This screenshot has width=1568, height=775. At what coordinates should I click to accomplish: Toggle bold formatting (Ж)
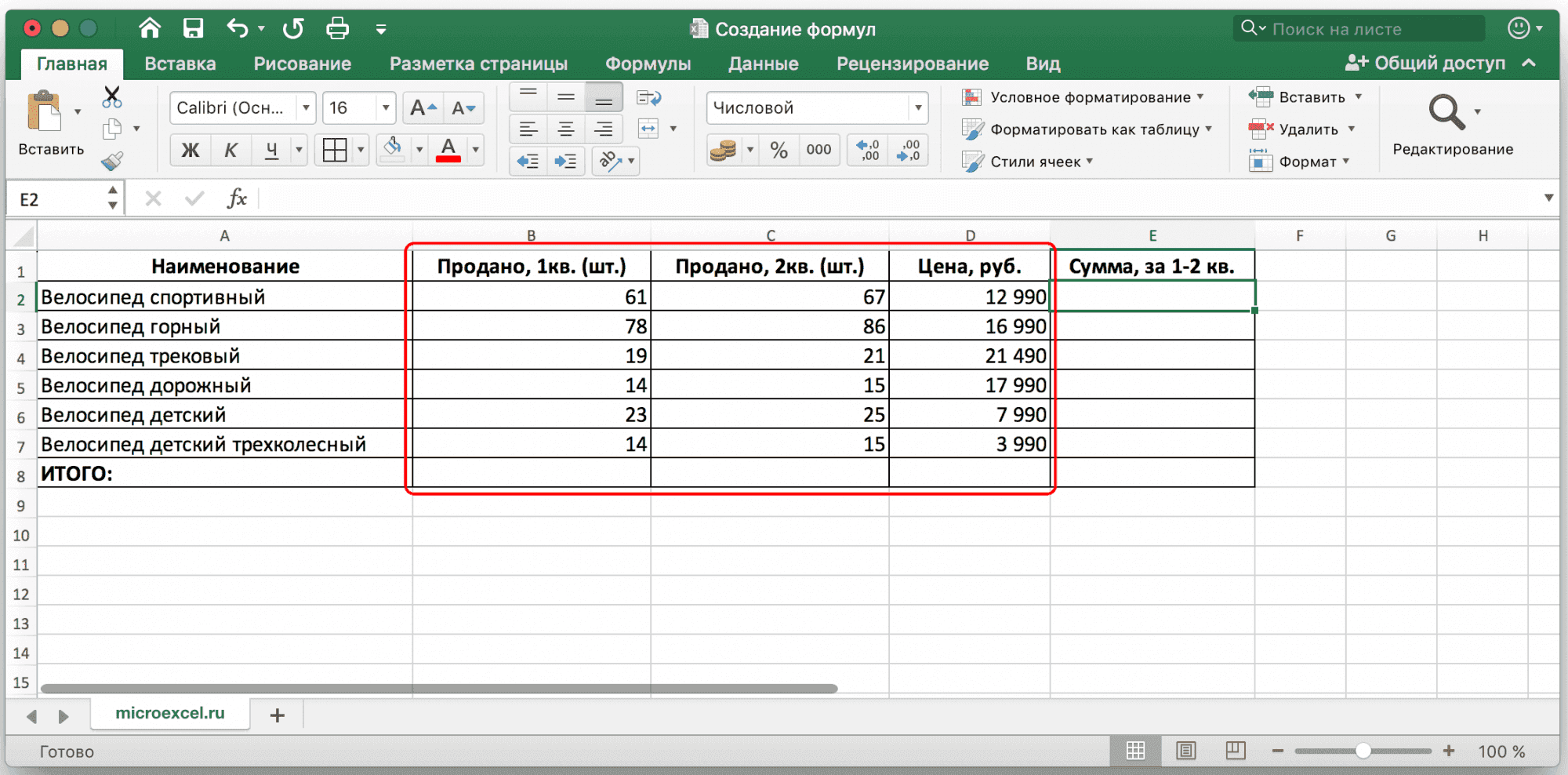[191, 150]
